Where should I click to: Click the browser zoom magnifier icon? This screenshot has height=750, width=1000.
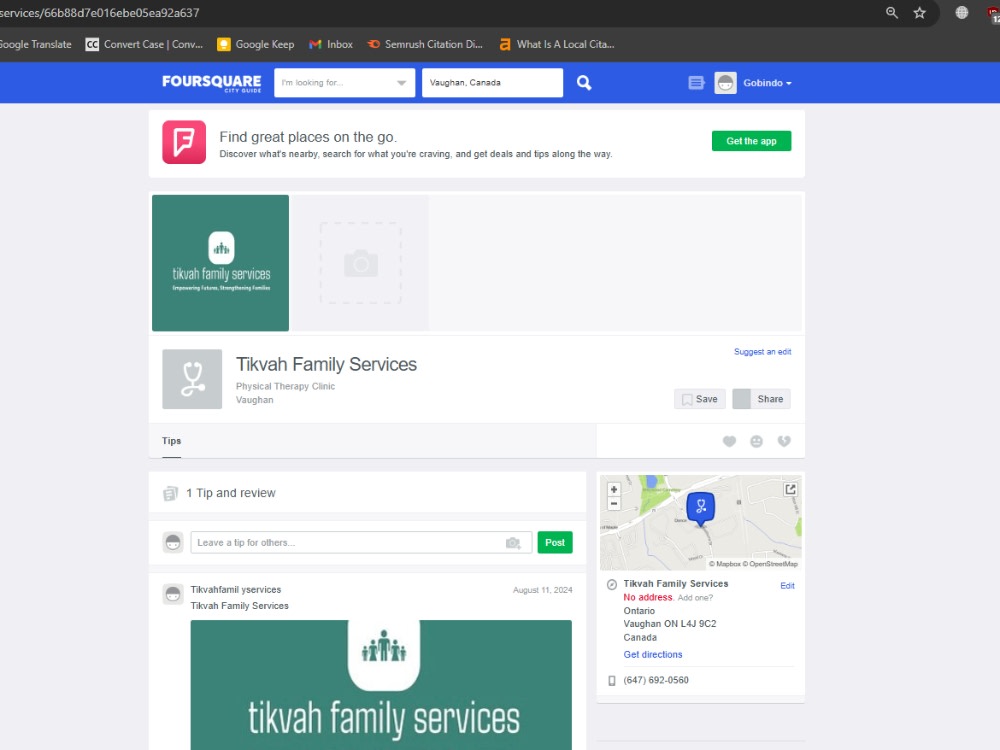tap(892, 13)
